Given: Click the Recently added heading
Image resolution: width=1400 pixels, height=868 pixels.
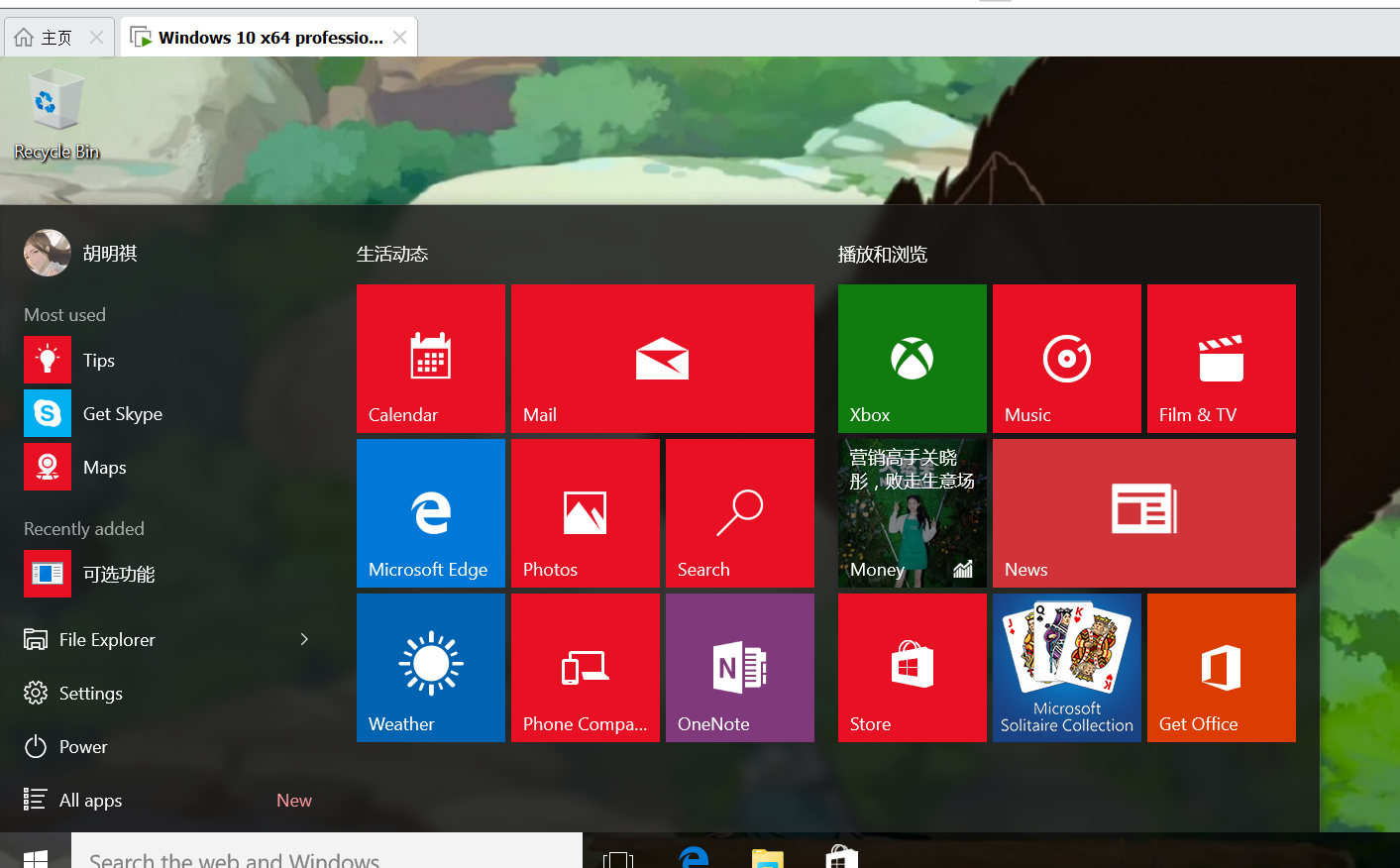Looking at the screenshot, I should 84,528.
